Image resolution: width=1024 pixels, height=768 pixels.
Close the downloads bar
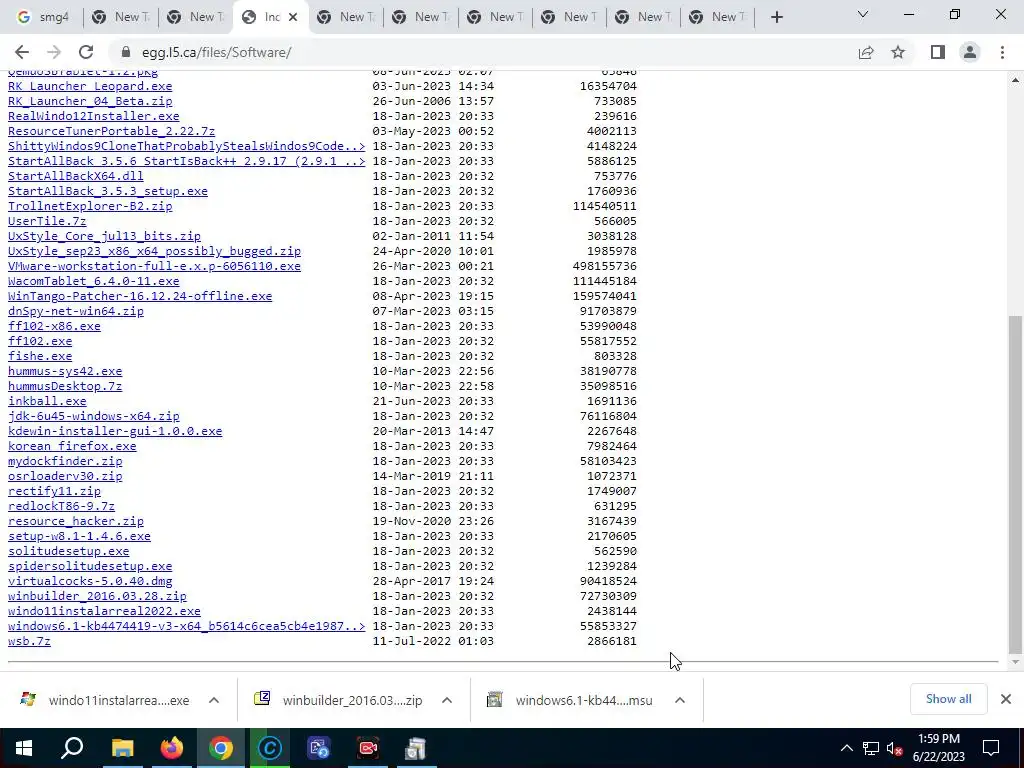[1006, 699]
